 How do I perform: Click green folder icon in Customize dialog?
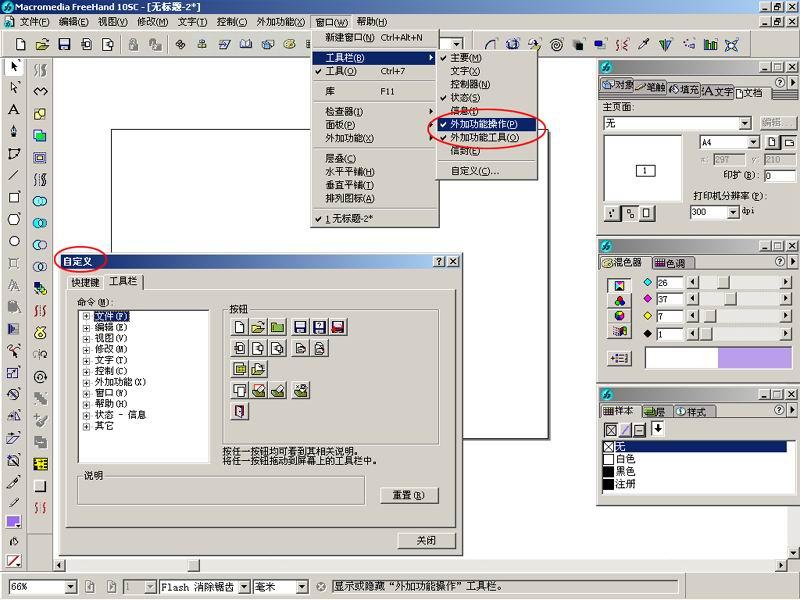(x=277, y=327)
